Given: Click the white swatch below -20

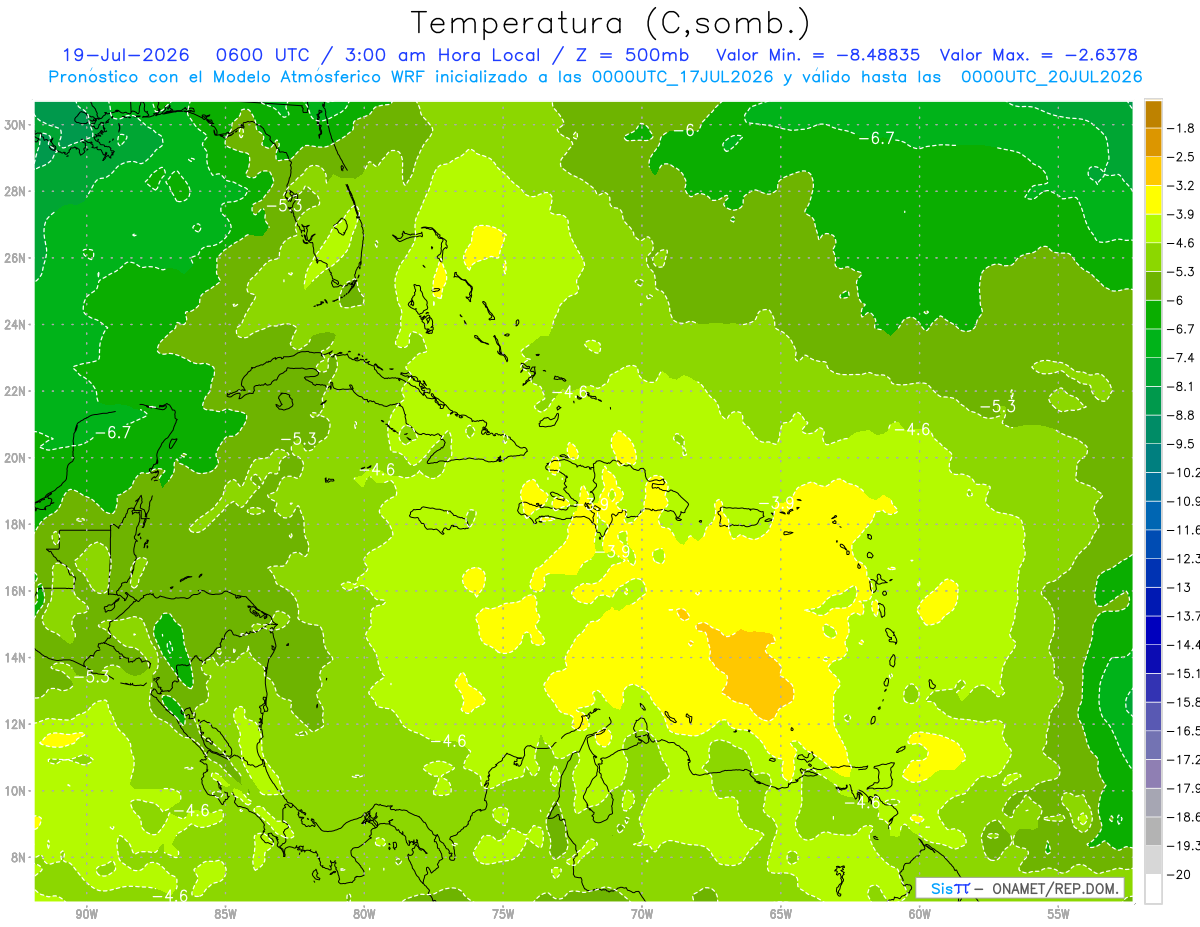Looking at the screenshot, I should pos(1153,888).
